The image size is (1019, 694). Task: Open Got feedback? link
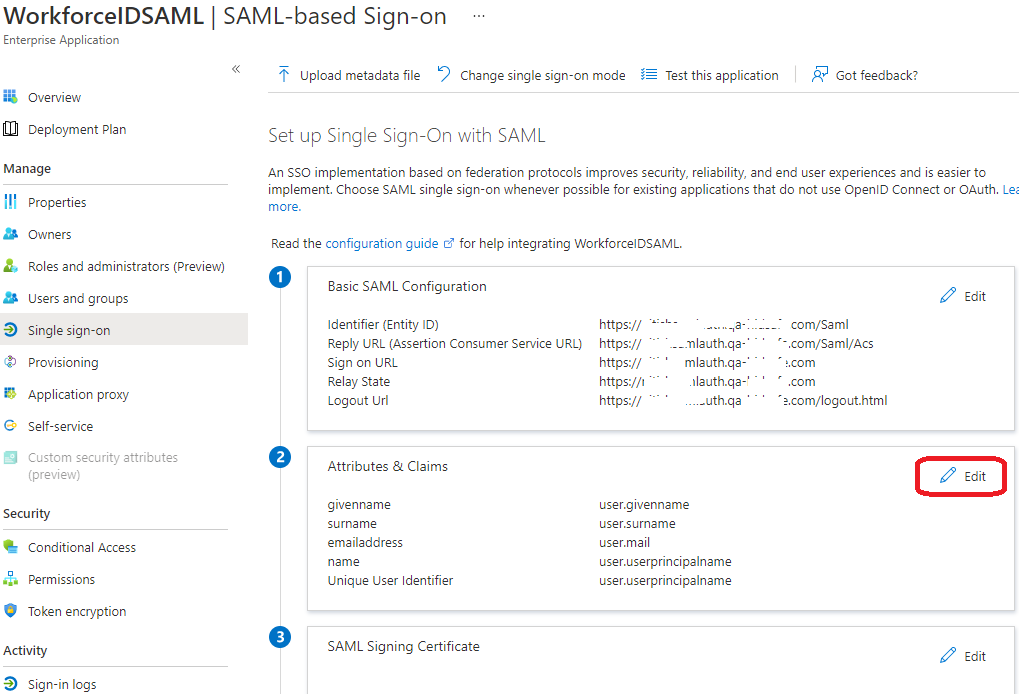[877, 75]
